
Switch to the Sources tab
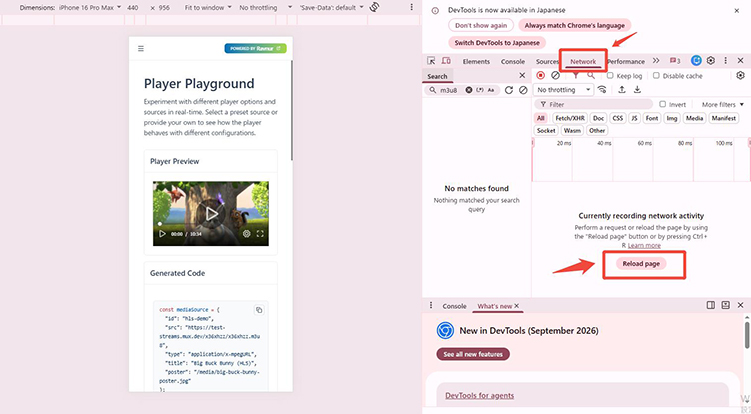pyautogui.click(x=547, y=61)
